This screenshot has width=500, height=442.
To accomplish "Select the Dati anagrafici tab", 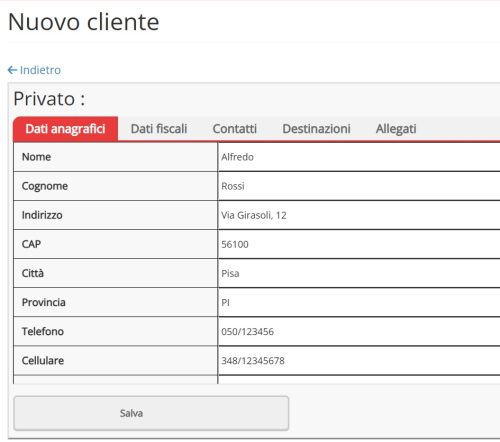I will tap(65, 129).
